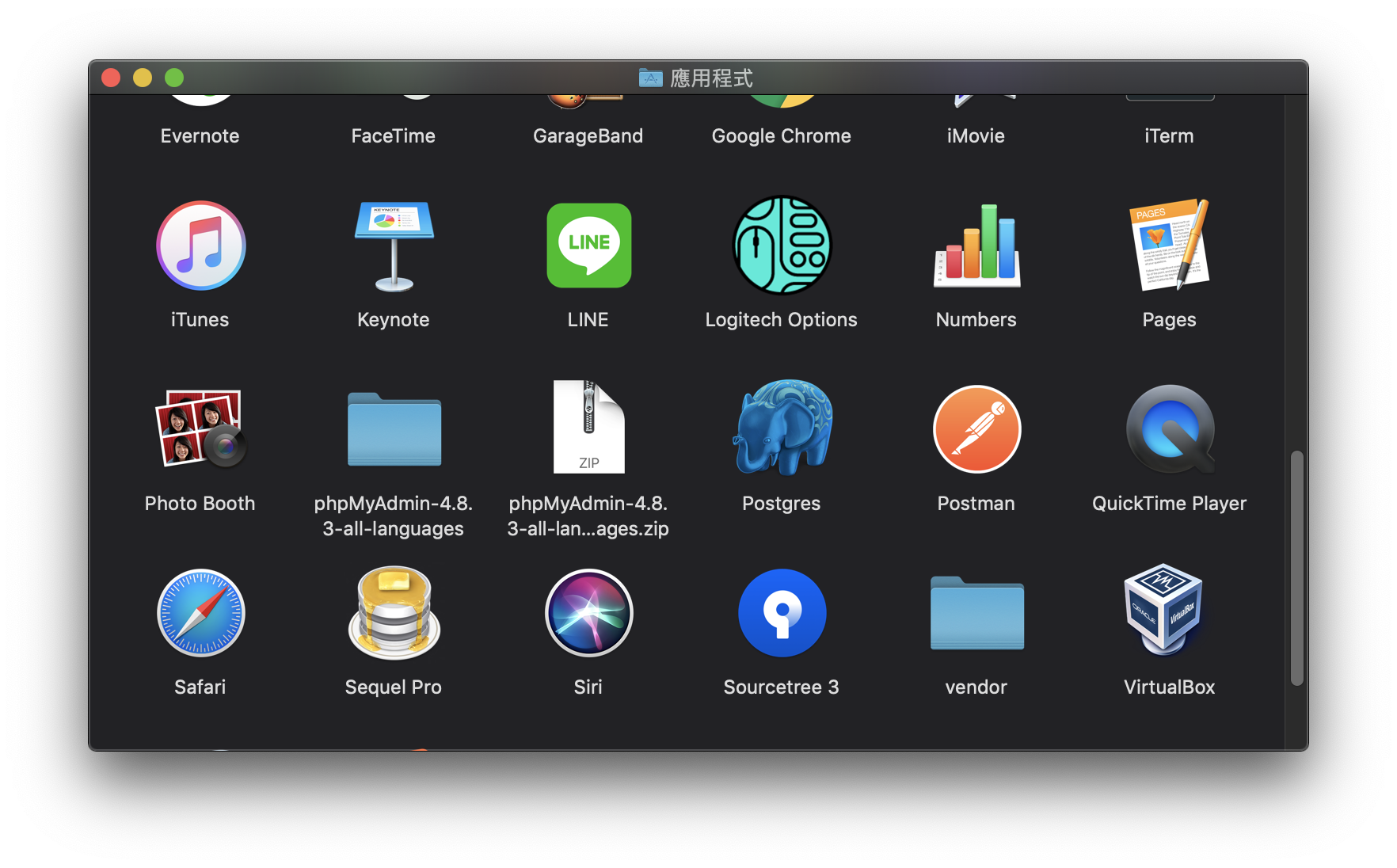Click the Evernote label
Screen dimensions: 1397x868
(x=200, y=136)
